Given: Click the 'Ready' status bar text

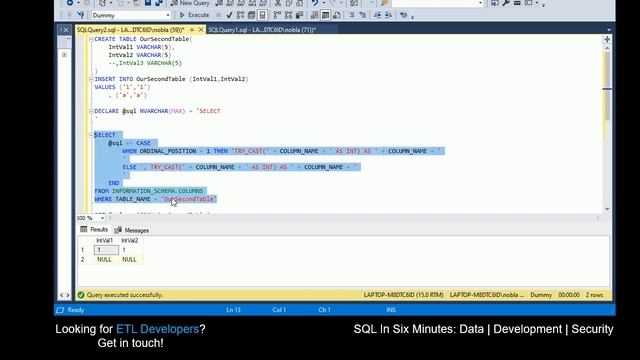Looking at the screenshot, I should coord(76,310).
